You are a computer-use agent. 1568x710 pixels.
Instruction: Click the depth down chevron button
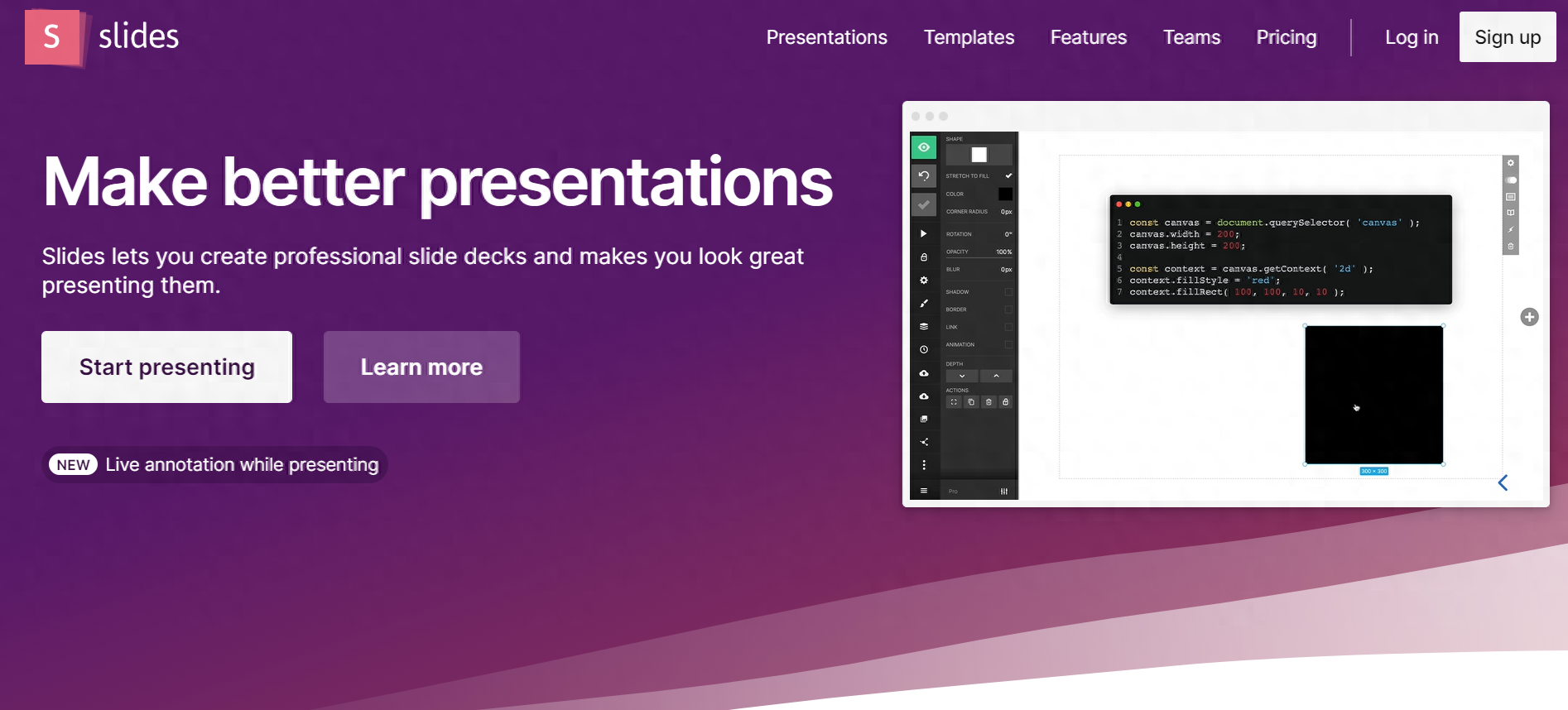(962, 376)
